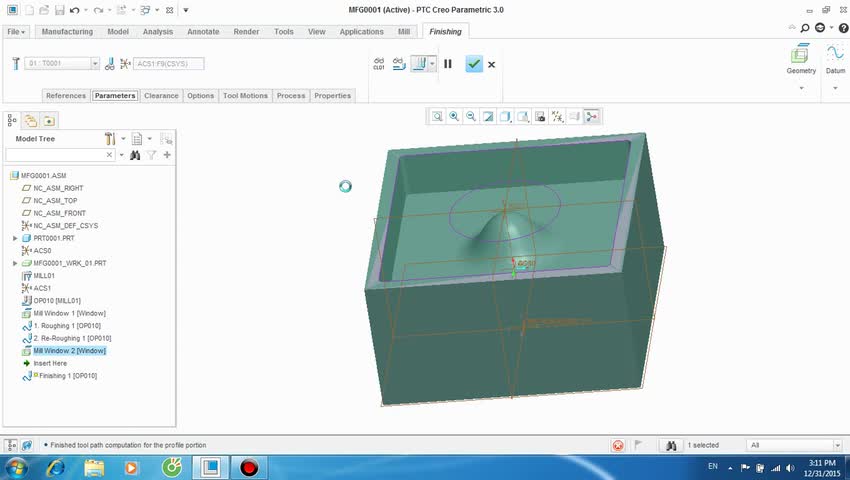Open the Display Style icon
This screenshot has height=480, width=850.
tap(505, 116)
